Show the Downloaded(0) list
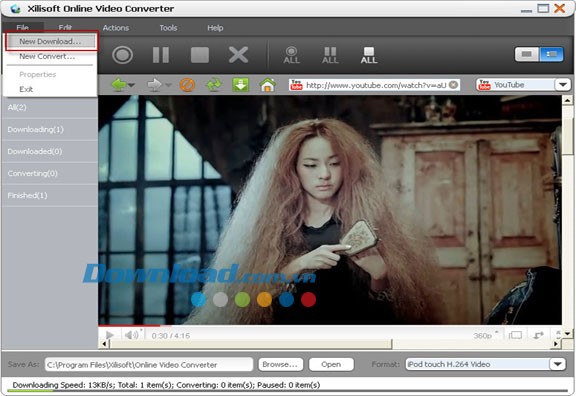 pos(50,151)
